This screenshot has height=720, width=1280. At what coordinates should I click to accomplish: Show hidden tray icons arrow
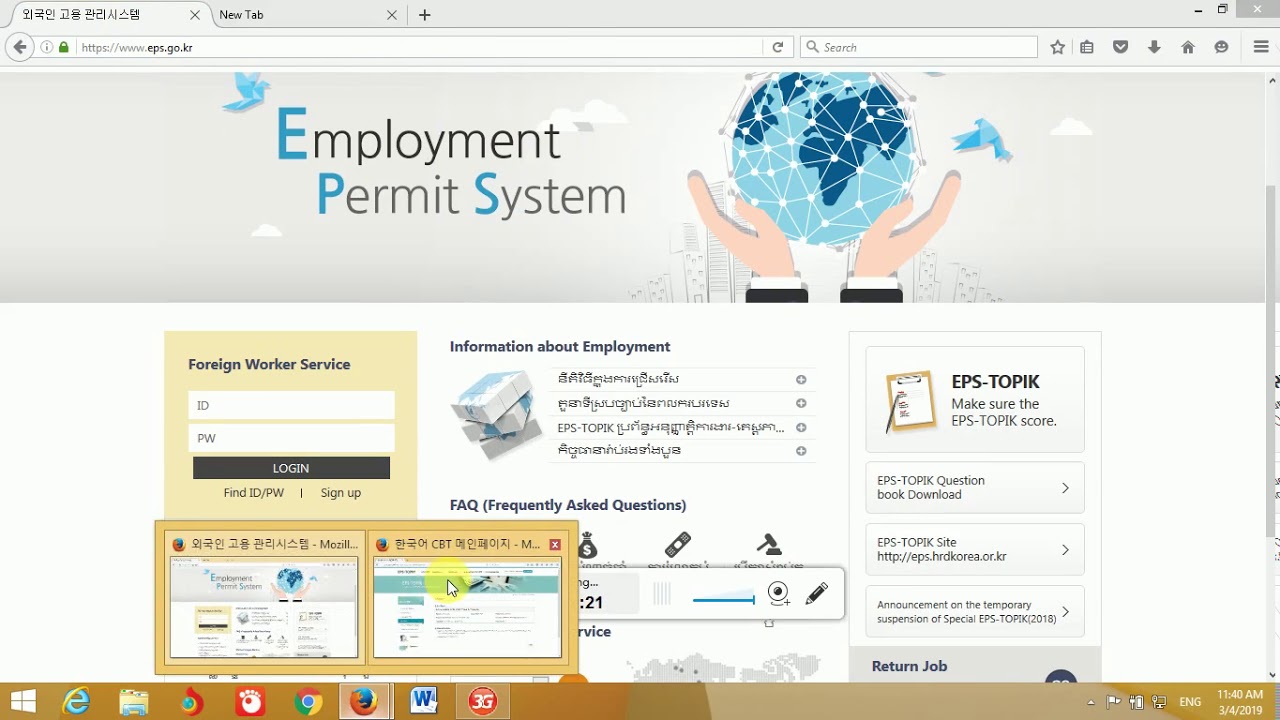[1091, 702]
